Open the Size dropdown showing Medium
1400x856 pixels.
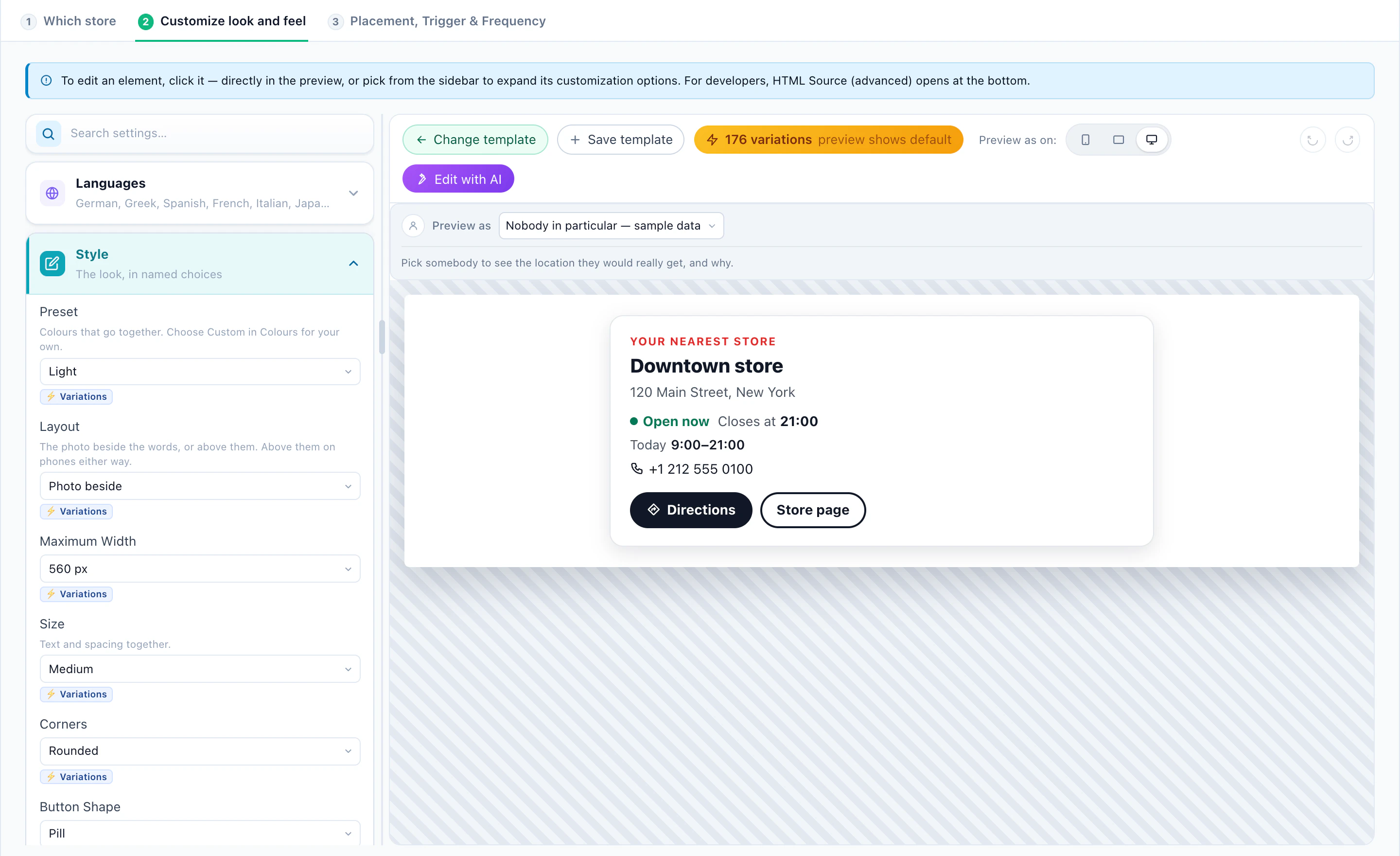(x=200, y=668)
